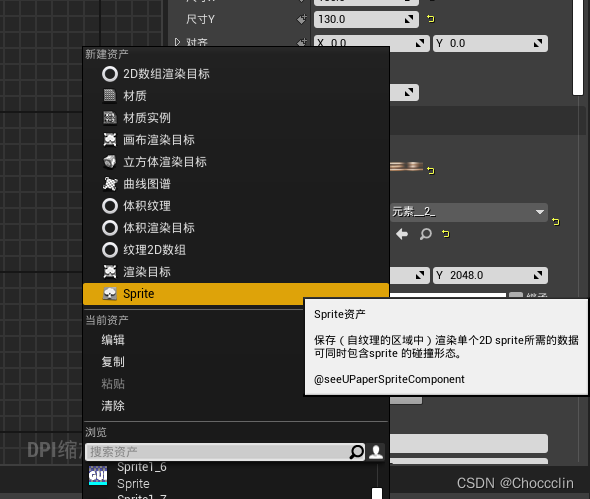The height and width of the screenshot is (499, 590).
Task: Click the 体积纹理 circle icon
Action: [x=110, y=206]
